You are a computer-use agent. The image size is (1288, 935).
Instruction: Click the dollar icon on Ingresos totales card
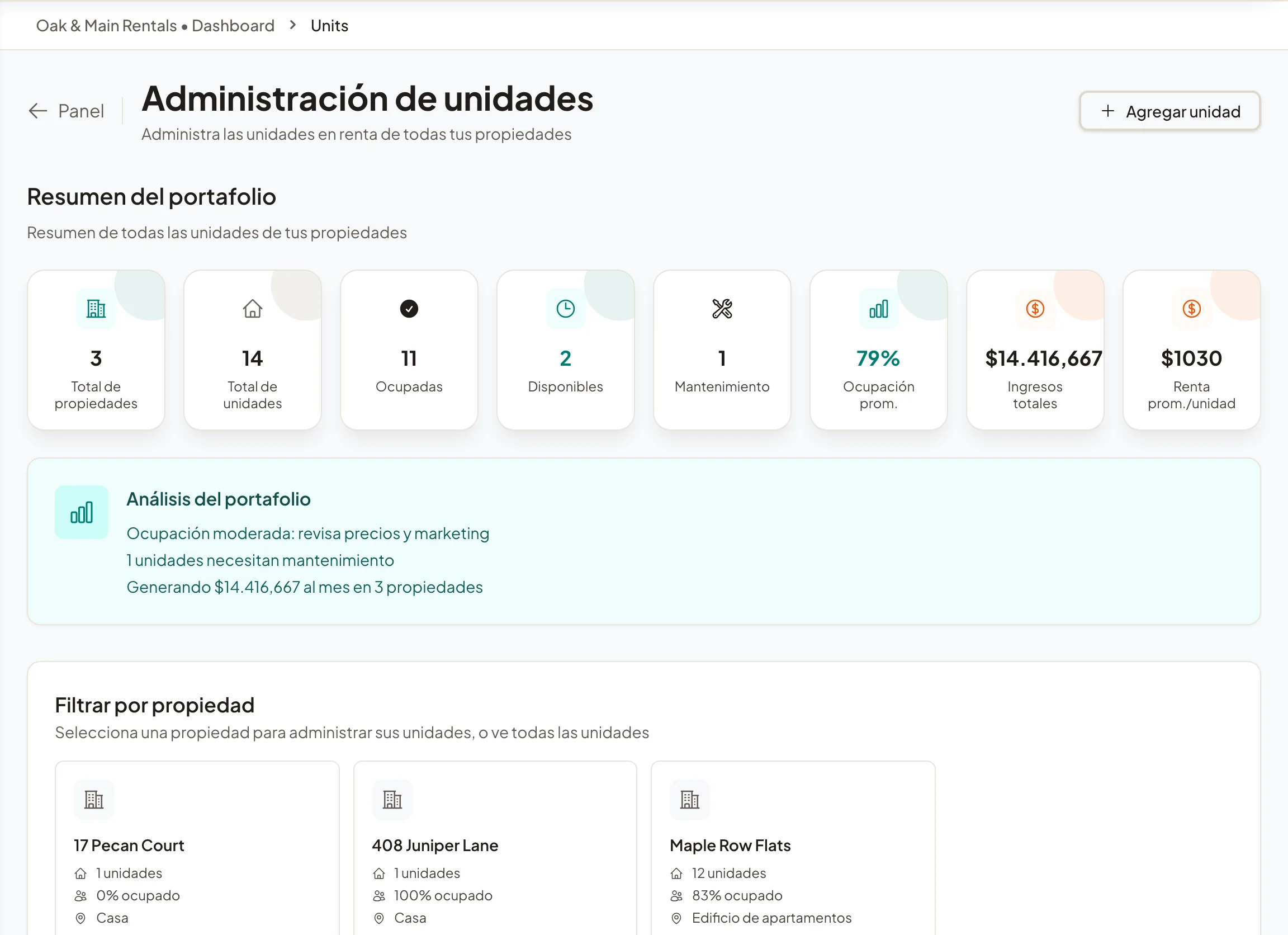tap(1035, 309)
